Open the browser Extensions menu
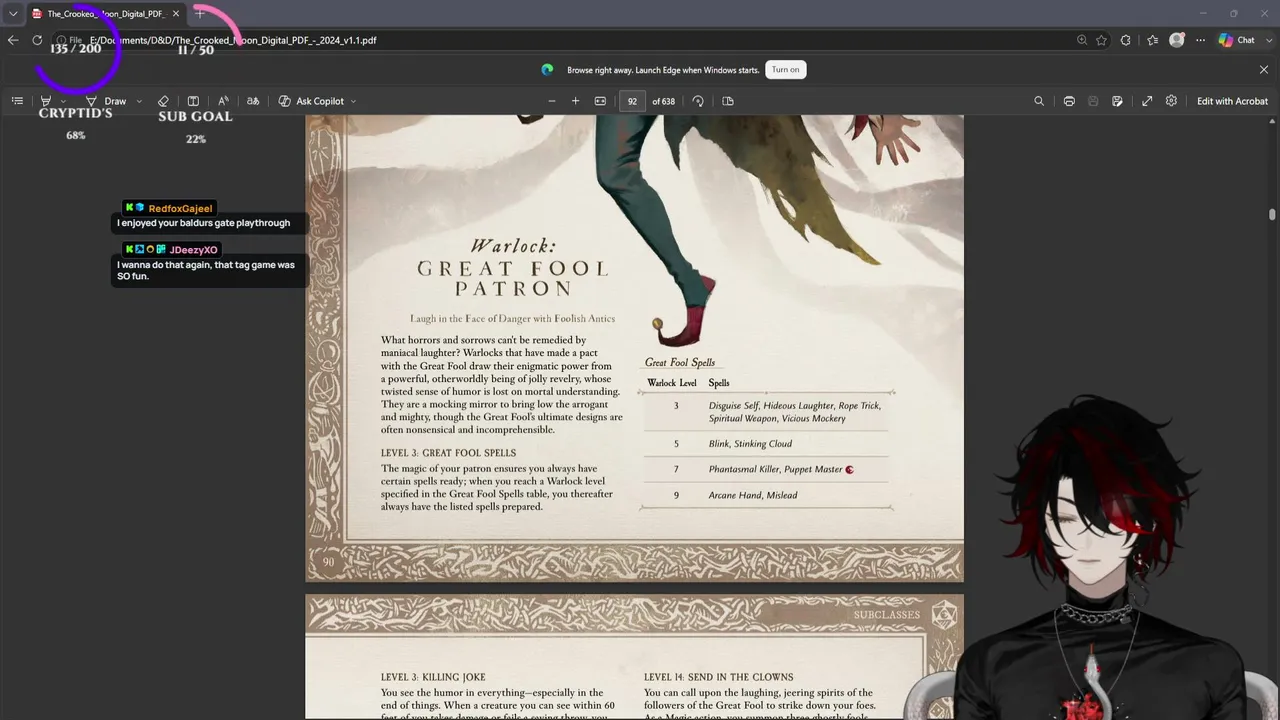Viewport: 1280px width, 720px height. coord(1126,40)
